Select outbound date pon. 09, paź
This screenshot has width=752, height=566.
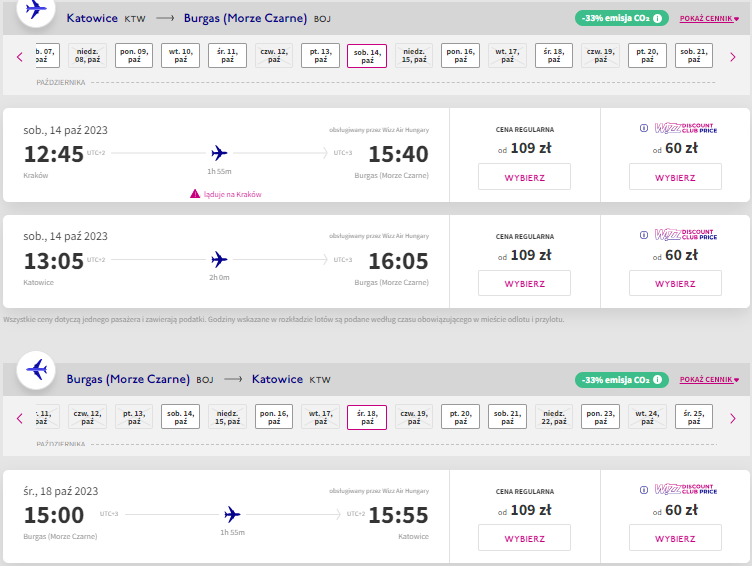pyautogui.click(x=134, y=55)
